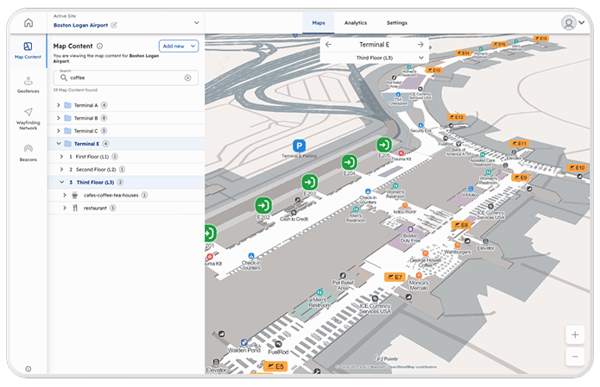The height and width of the screenshot is (387, 600).
Task: Click the orange E12 gate marker
Action: [456, 117]
